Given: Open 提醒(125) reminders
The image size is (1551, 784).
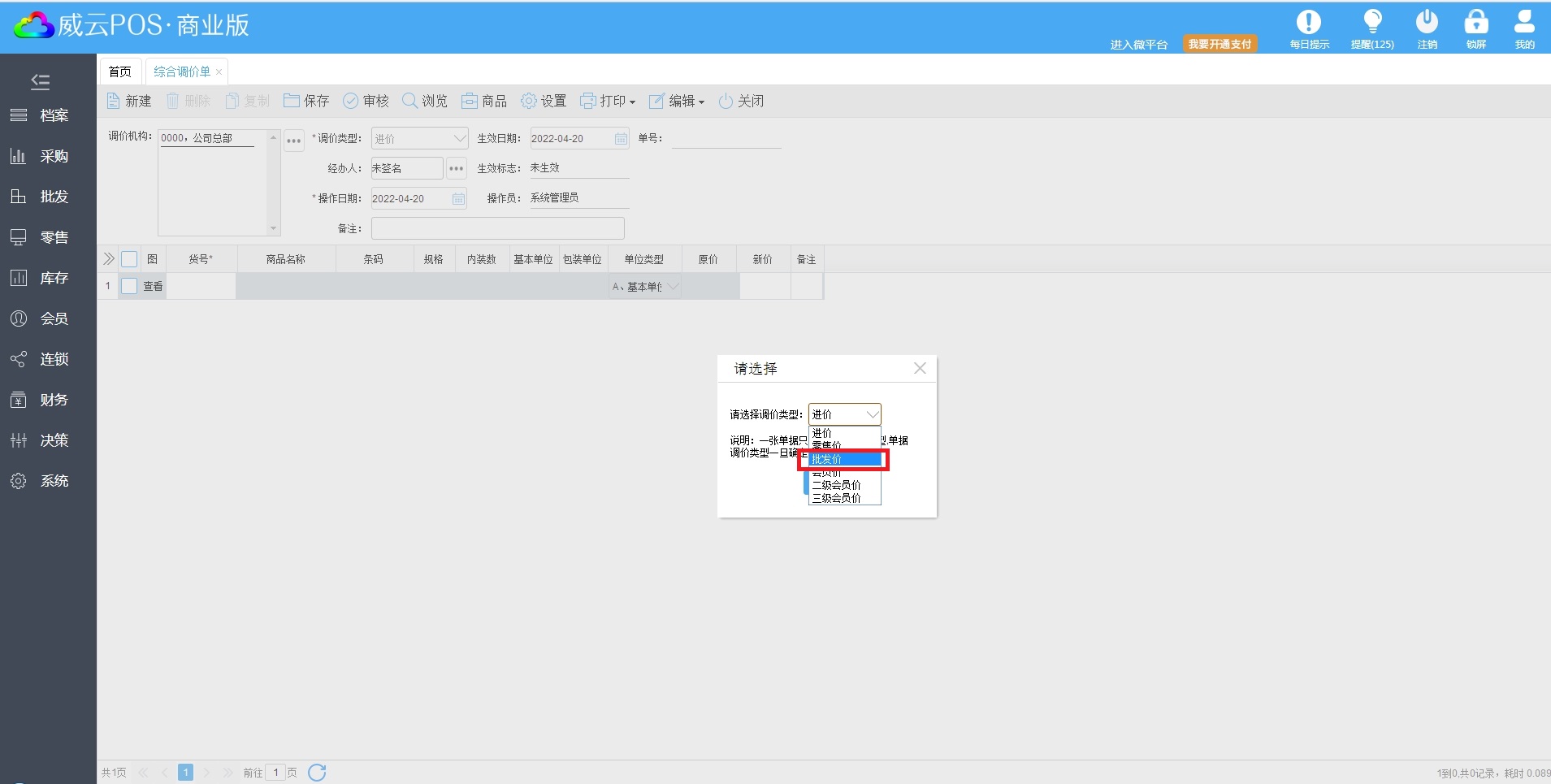Looking at the screenshot, I should coord(1372,29).
